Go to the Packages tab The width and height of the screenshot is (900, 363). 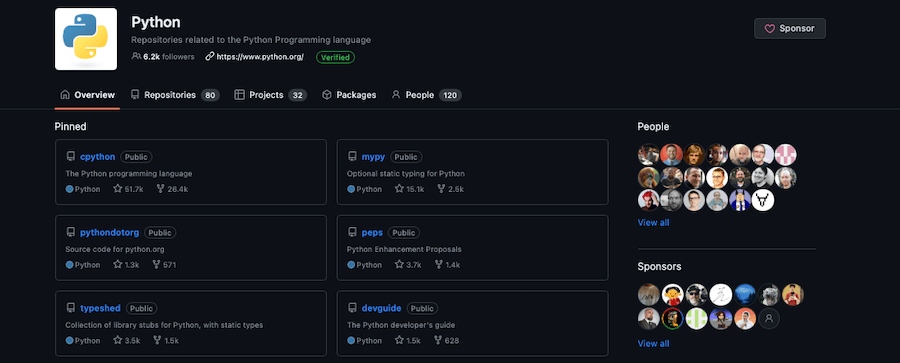point(349,95)
